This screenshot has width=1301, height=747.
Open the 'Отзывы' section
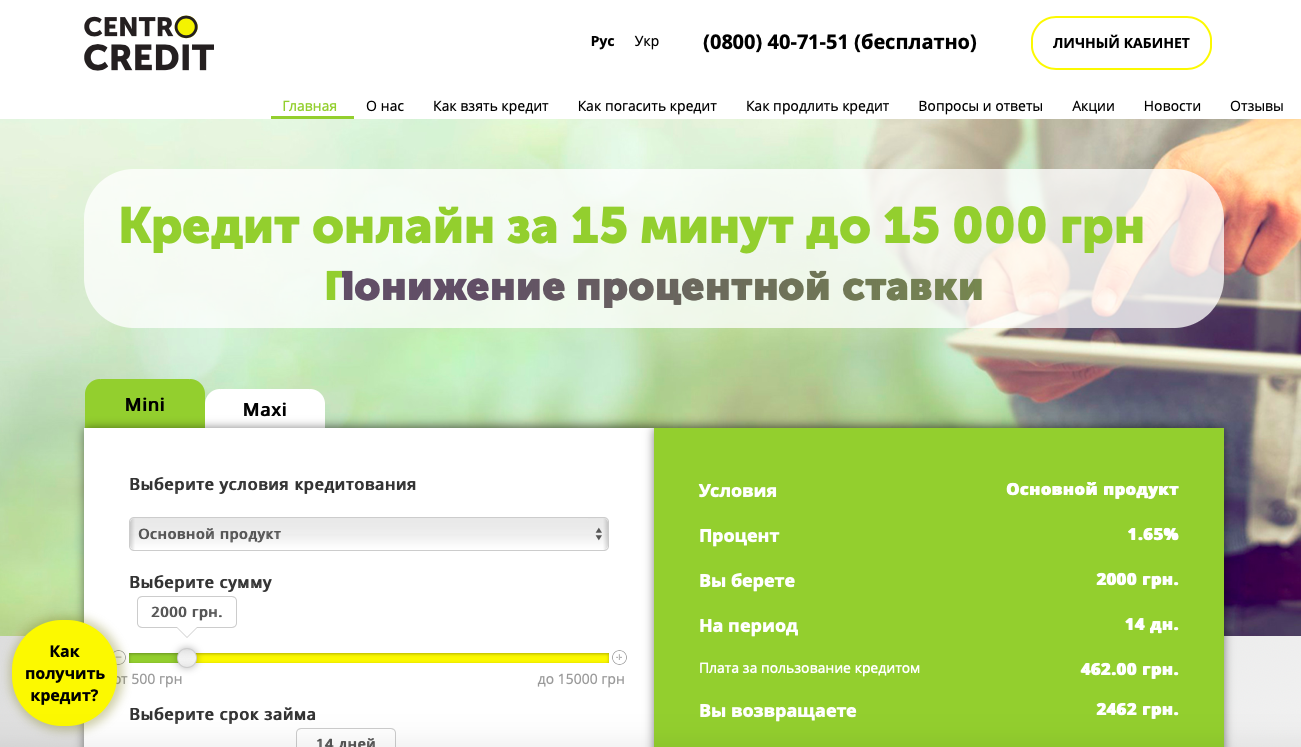click(x=1258, y=104)
